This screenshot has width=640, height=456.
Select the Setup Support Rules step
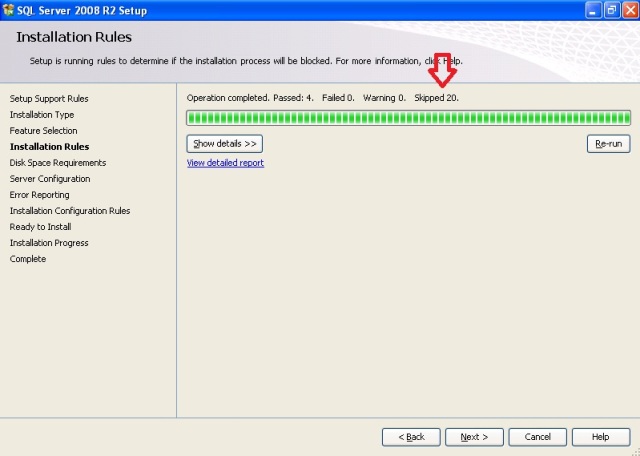49,99
